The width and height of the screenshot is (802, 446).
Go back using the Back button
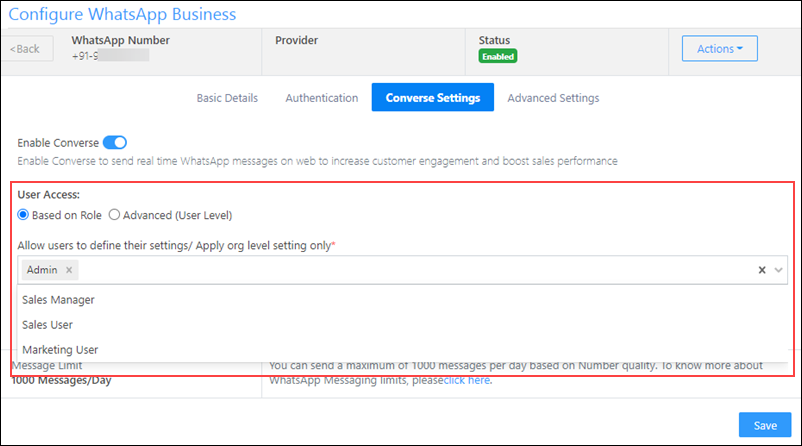pos(27,49)
